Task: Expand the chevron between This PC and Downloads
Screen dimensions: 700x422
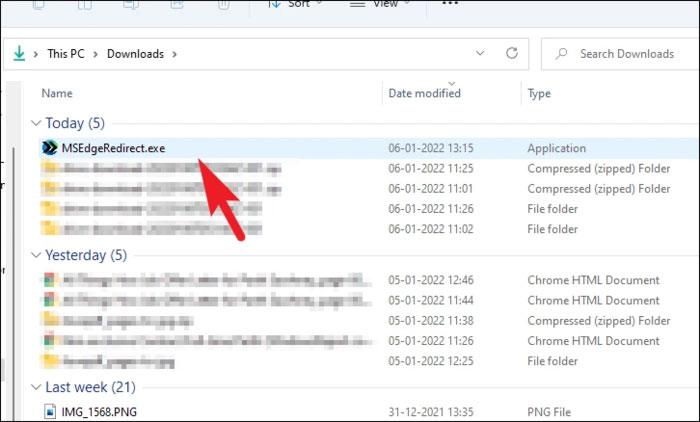Action: [x=98, y=54]
